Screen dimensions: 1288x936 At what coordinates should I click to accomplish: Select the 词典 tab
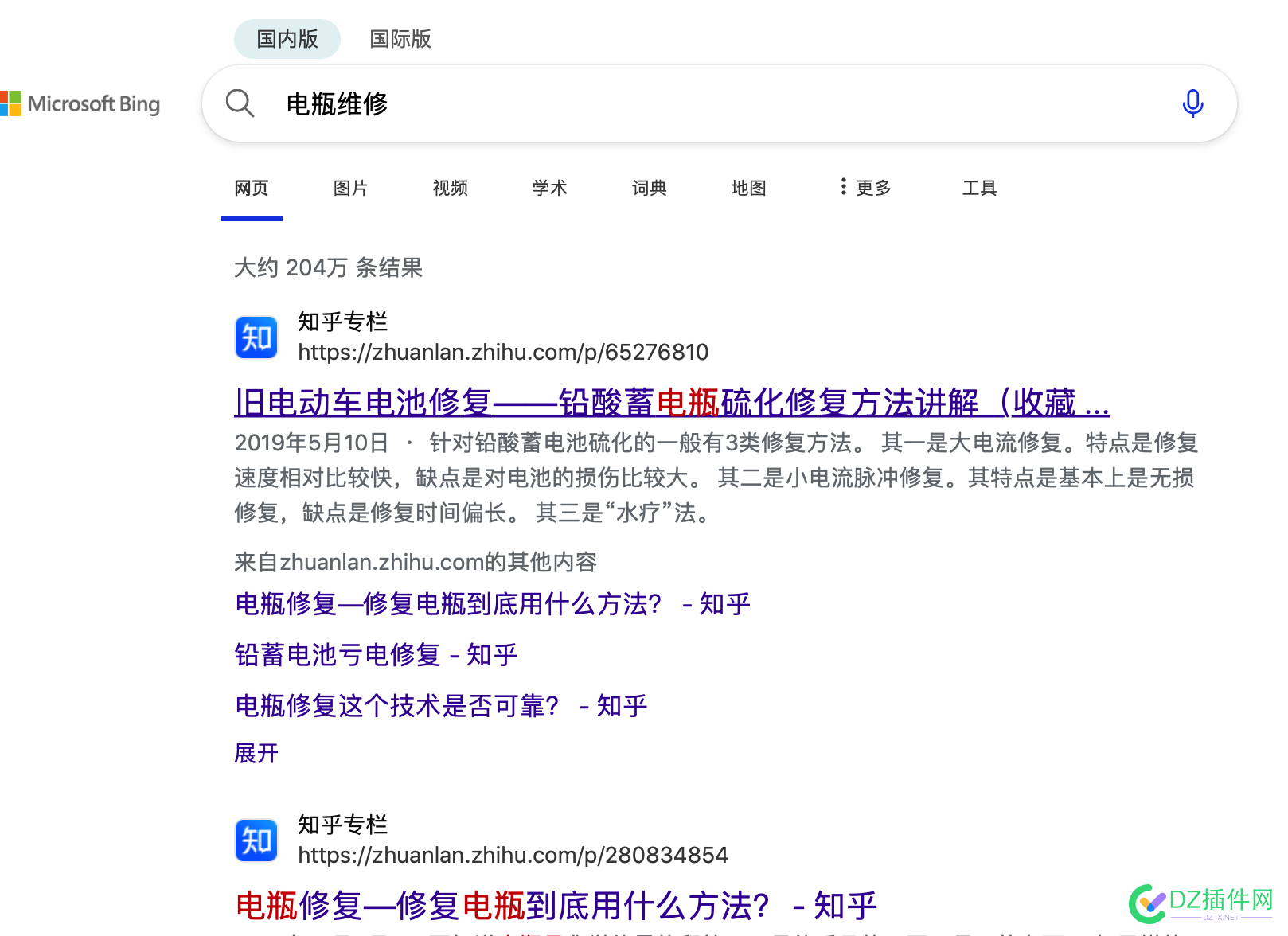(650, 188)
